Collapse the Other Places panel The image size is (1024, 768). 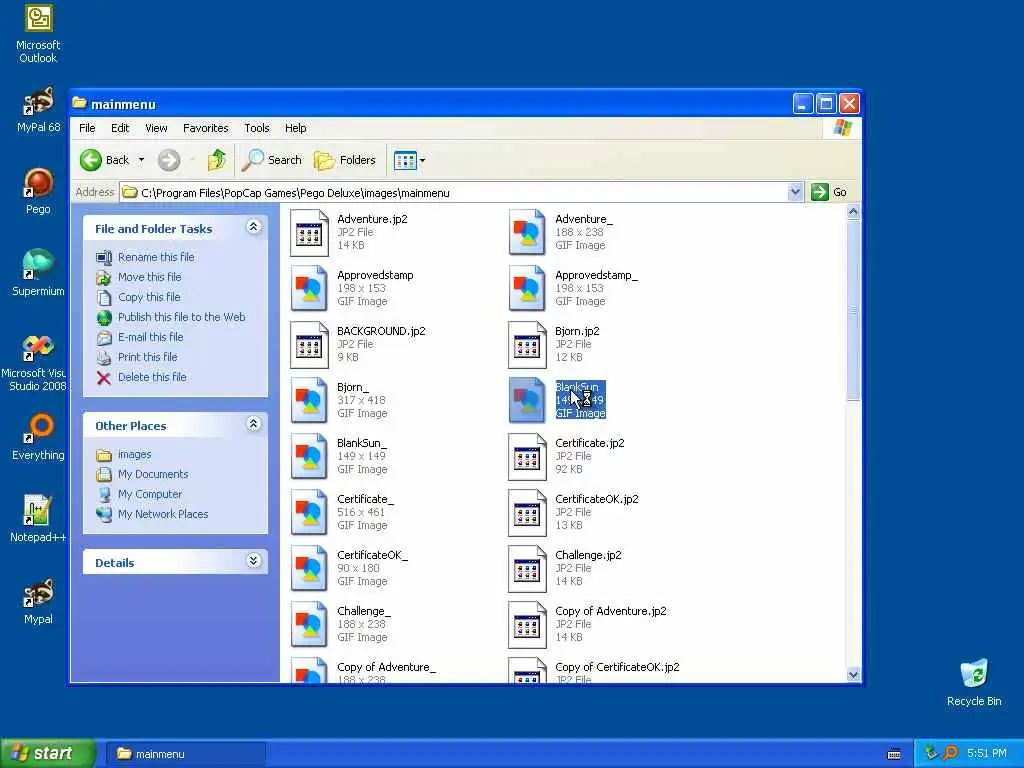(x=253, y=424)
